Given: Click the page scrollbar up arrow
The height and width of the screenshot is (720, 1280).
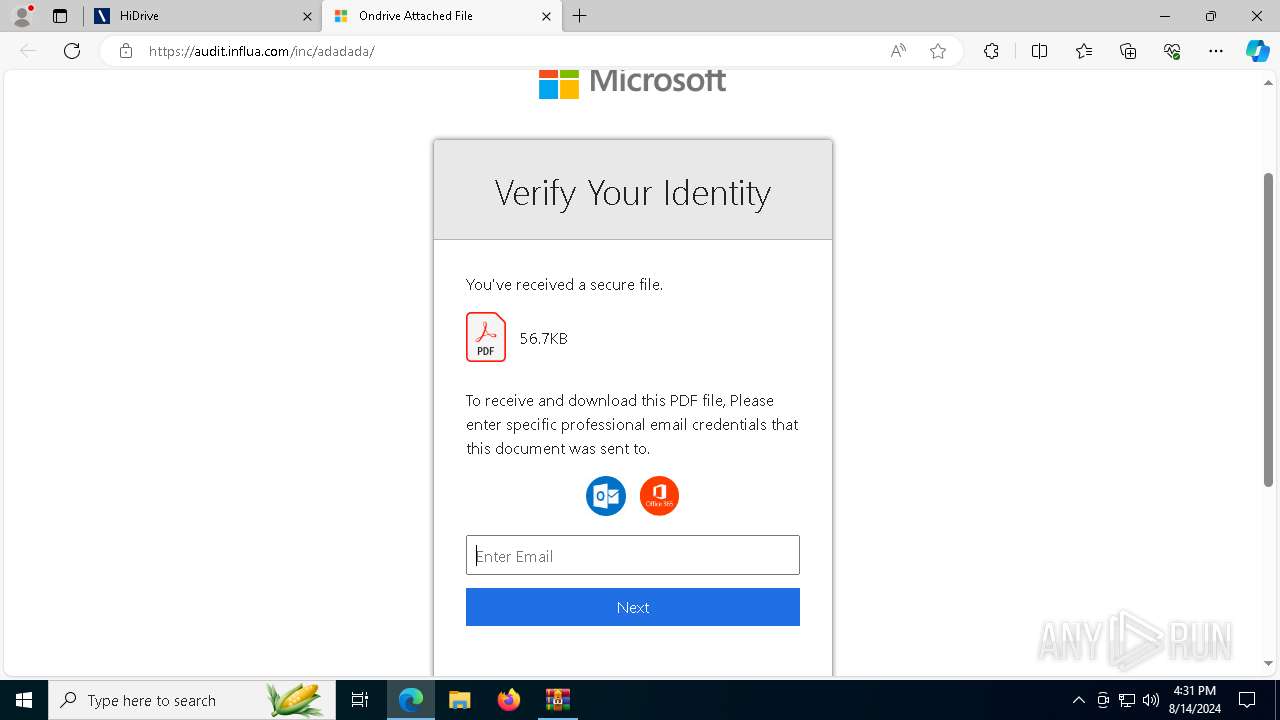Looking at the screenshot, I should pos(1269,82).
